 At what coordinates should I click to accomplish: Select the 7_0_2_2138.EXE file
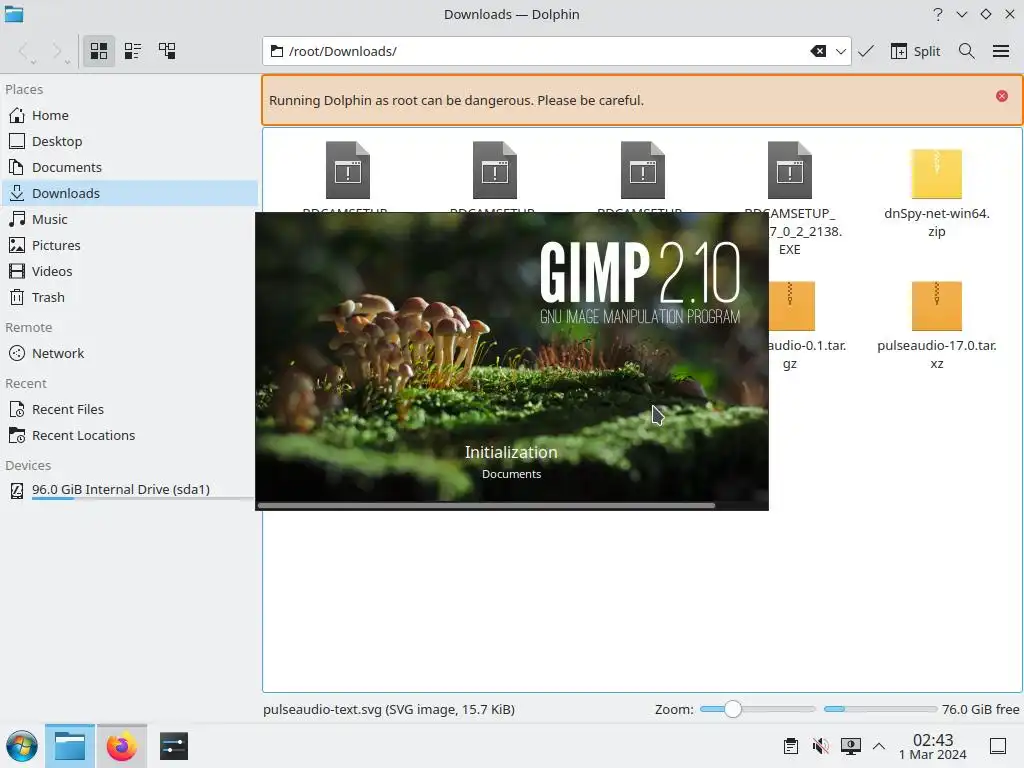(x=790, y=198)
